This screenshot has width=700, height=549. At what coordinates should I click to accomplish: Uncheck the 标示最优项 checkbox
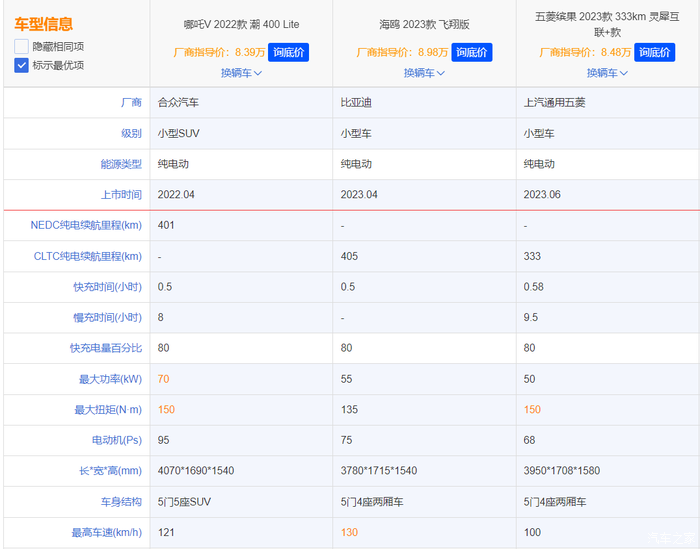(22, 65)
